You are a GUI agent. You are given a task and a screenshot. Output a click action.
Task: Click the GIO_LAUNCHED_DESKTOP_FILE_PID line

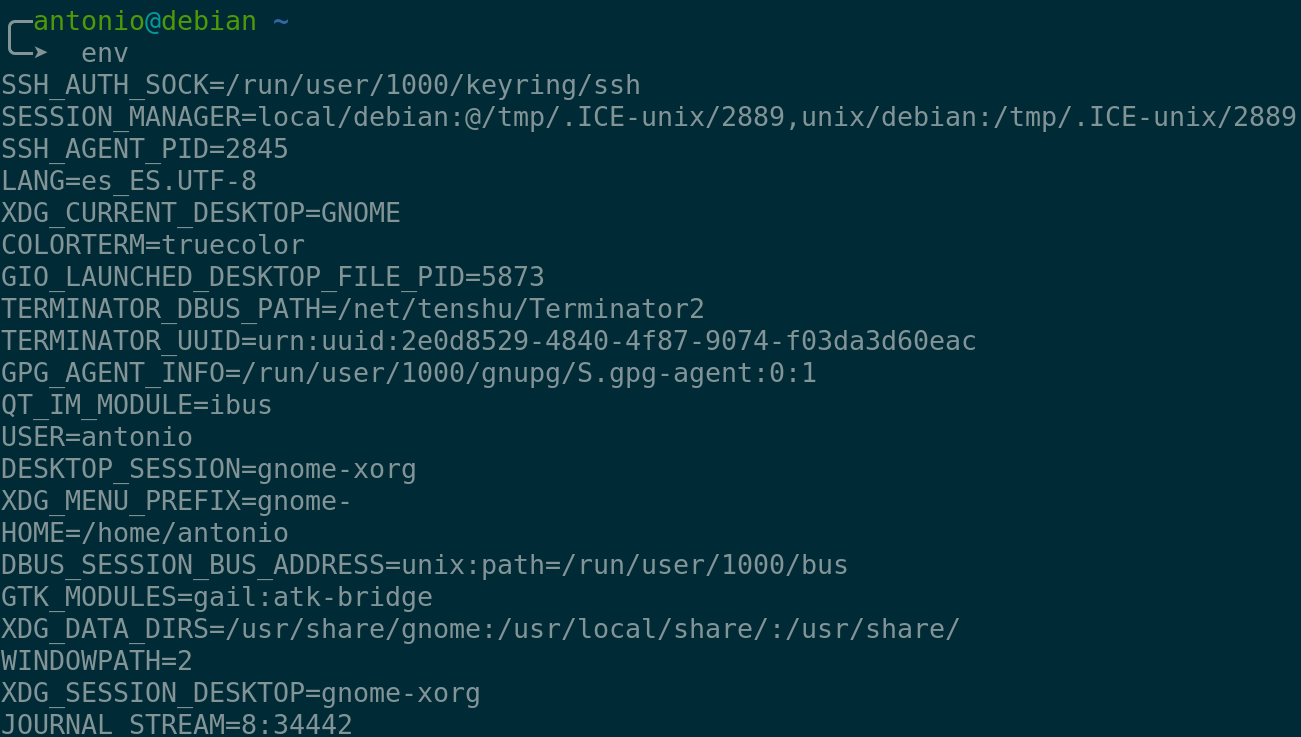pyautogui.click(x=272, y=277)
